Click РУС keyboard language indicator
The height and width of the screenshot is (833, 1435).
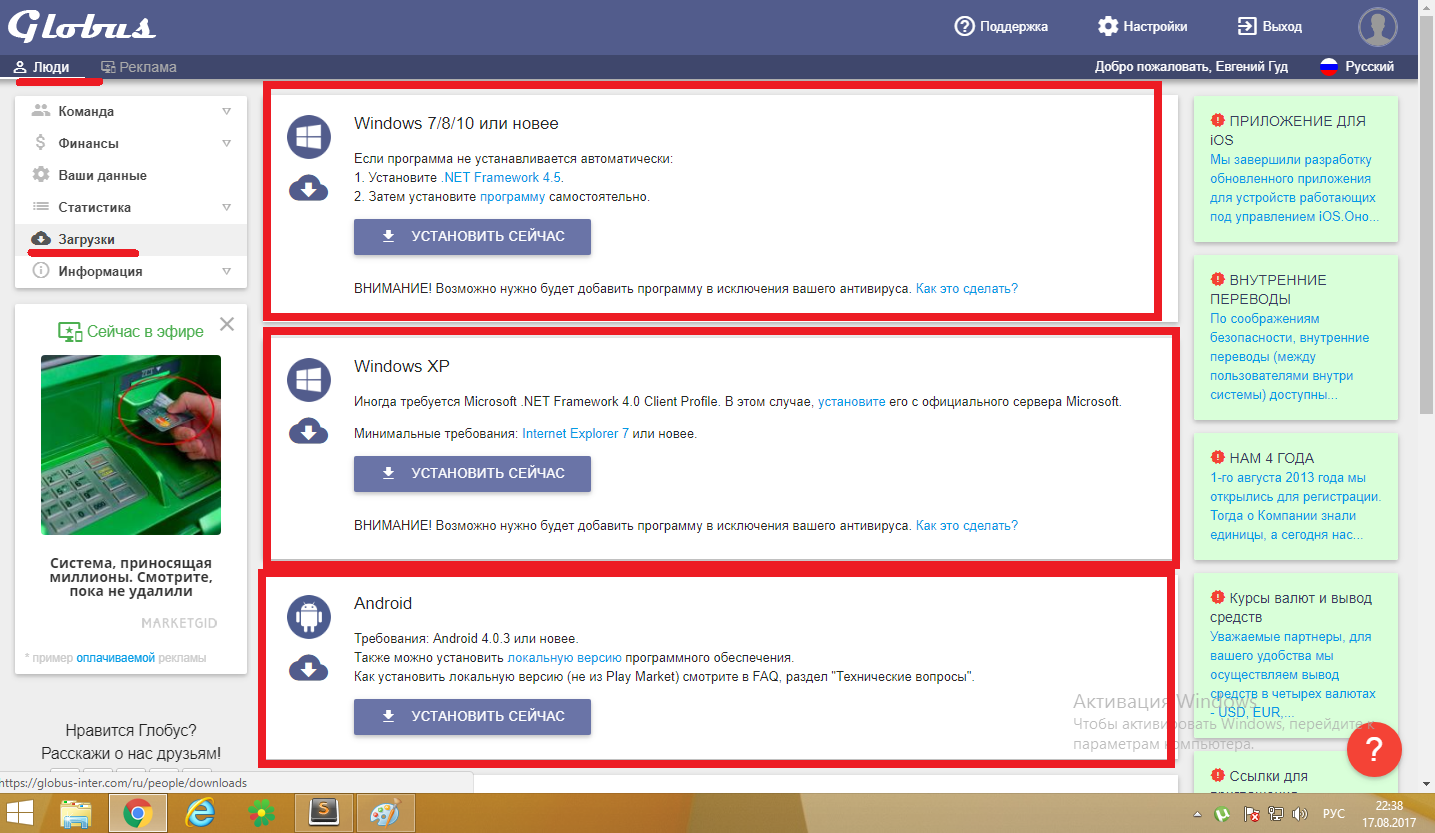click(x=1334, y=815)
